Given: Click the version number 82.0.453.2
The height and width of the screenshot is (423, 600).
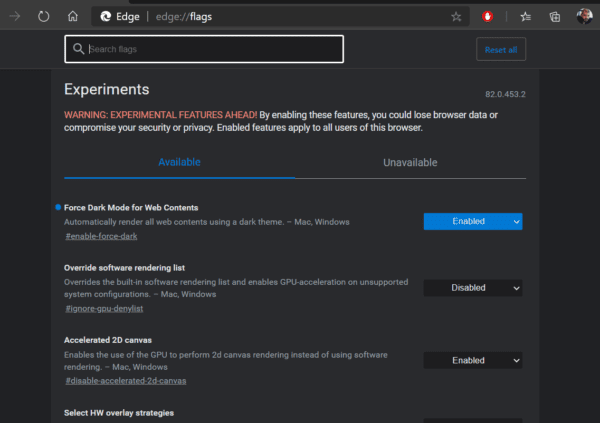Looking at the screenshot, I should tap(505, 94).
